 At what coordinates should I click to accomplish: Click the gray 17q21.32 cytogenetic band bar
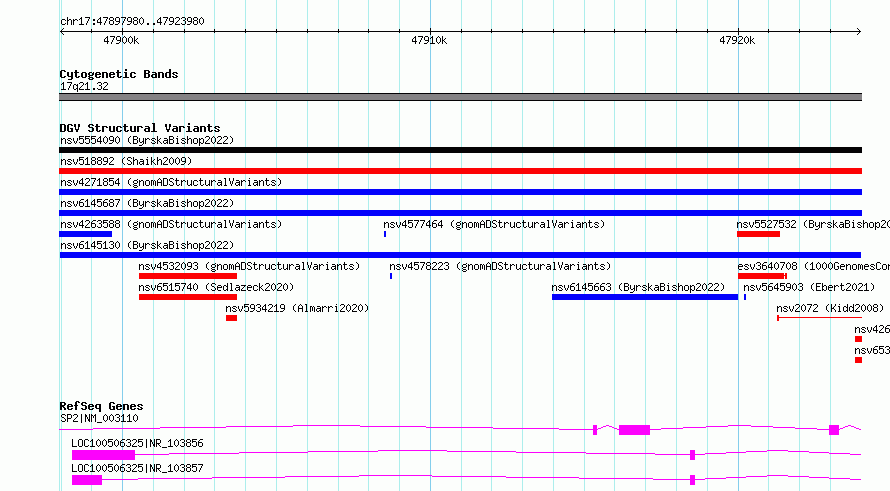click(x=460, y=97)
